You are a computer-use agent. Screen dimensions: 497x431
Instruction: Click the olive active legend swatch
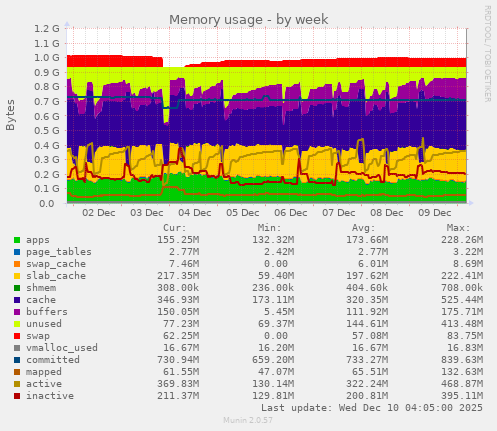tap(17, 384)
